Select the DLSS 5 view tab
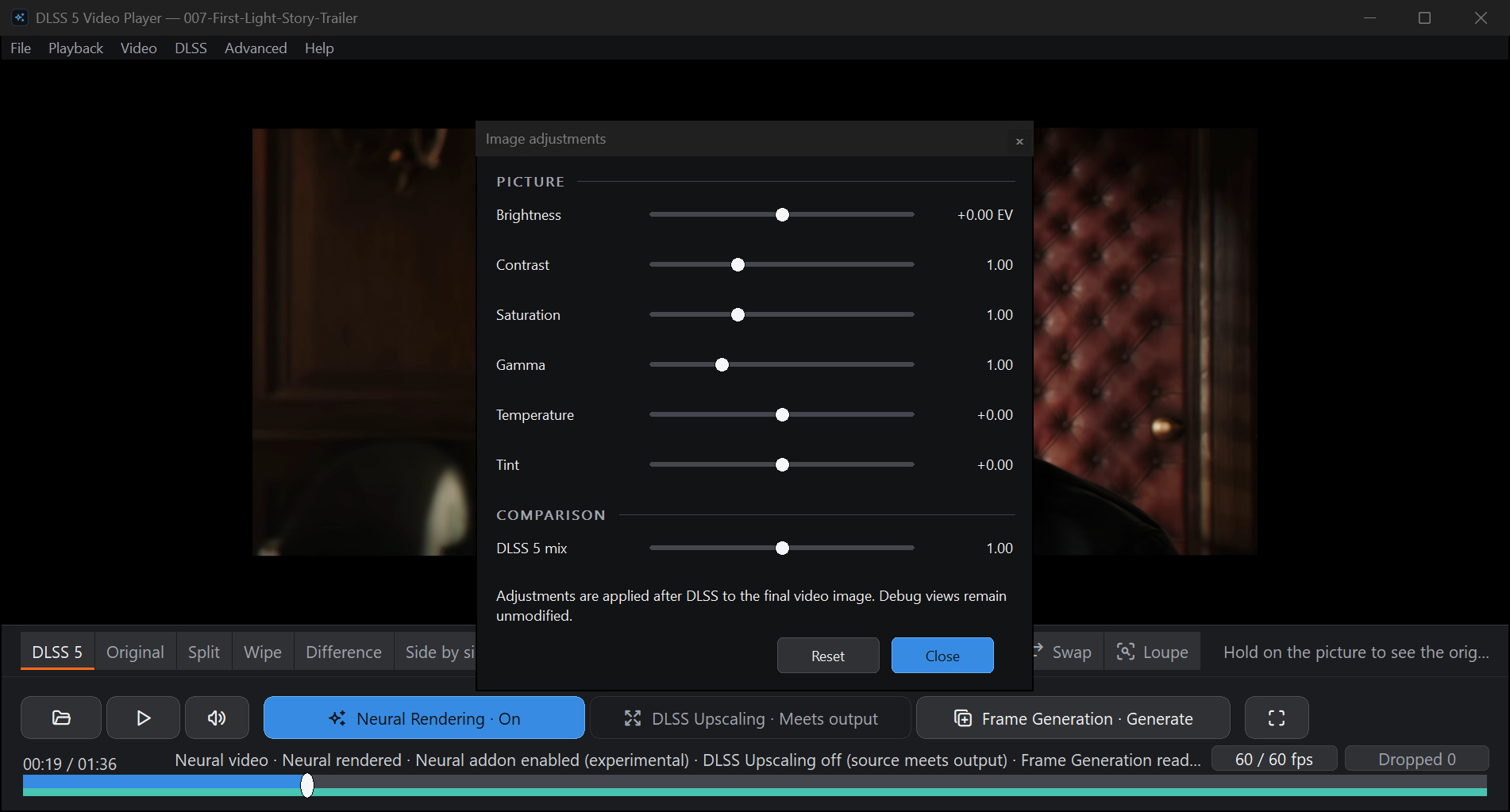Screen dimensions: 1510x812 (57, 652)
